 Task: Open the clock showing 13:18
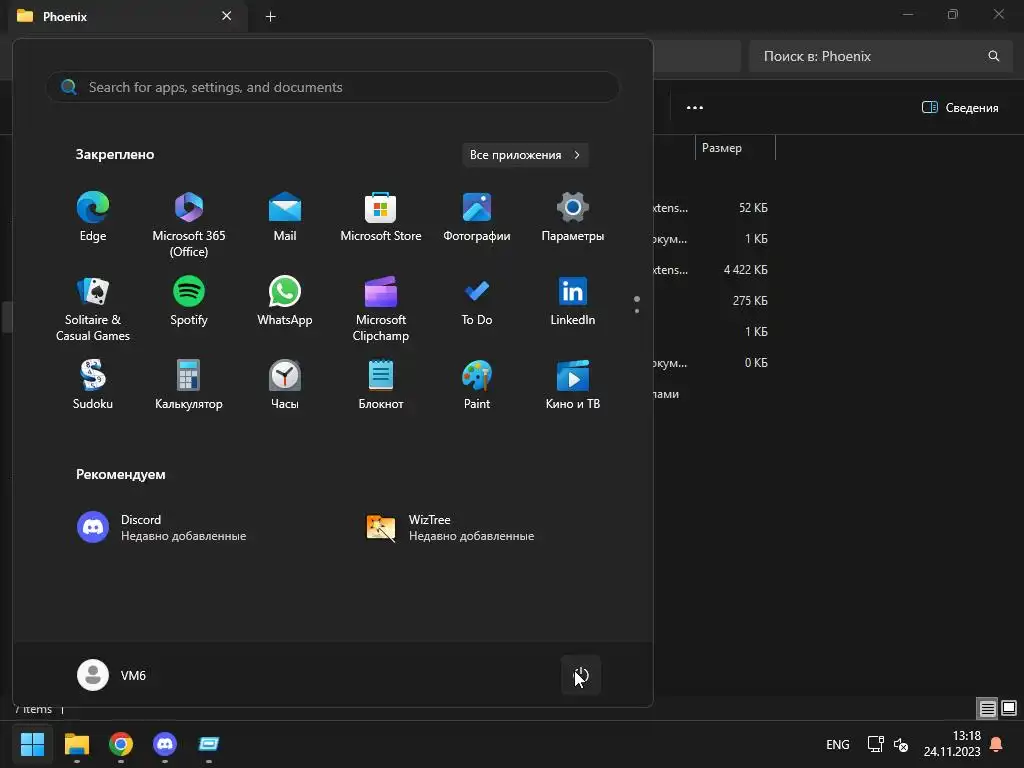(x=952, y=744)
